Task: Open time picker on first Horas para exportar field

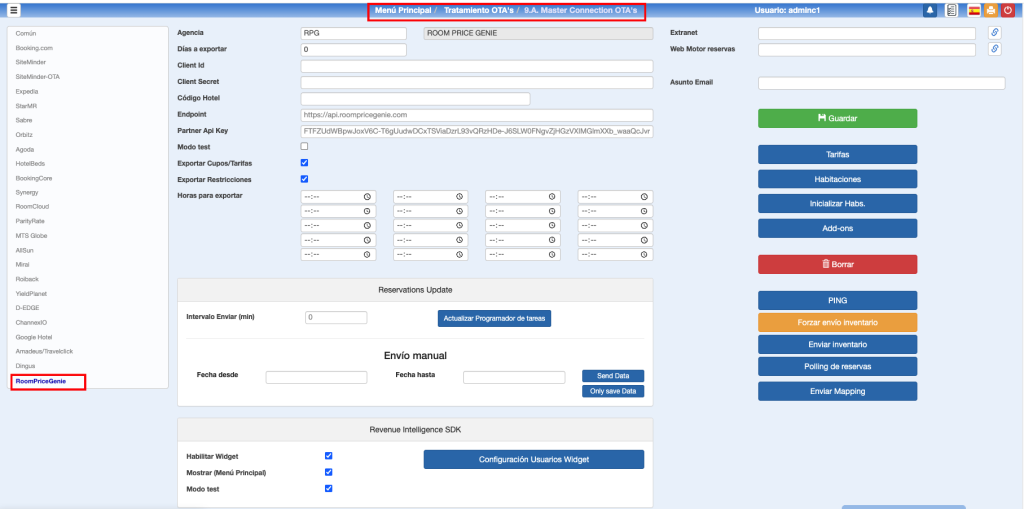Action: [367, 197]
